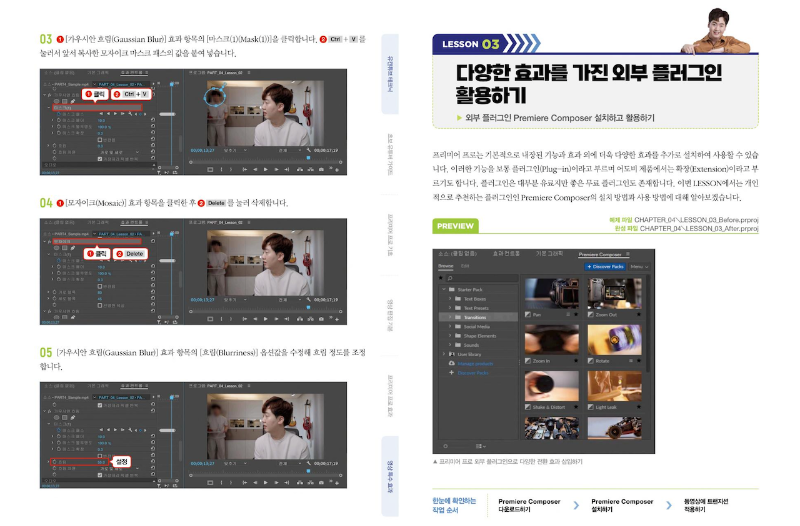Select the pen mask tool in step 03 screenshot

coord(73,101)
